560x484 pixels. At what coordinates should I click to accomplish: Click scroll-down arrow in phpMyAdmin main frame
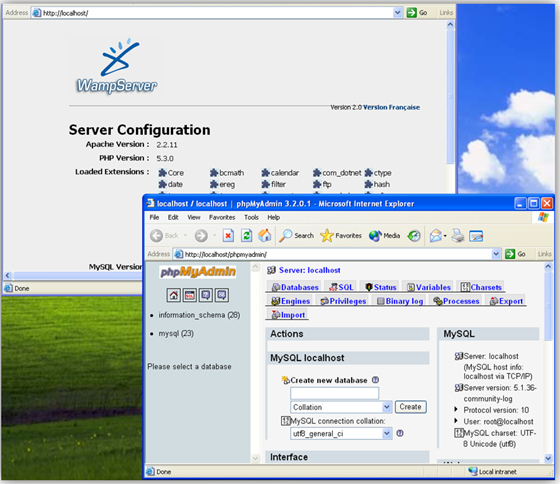[x=549, y=458]
